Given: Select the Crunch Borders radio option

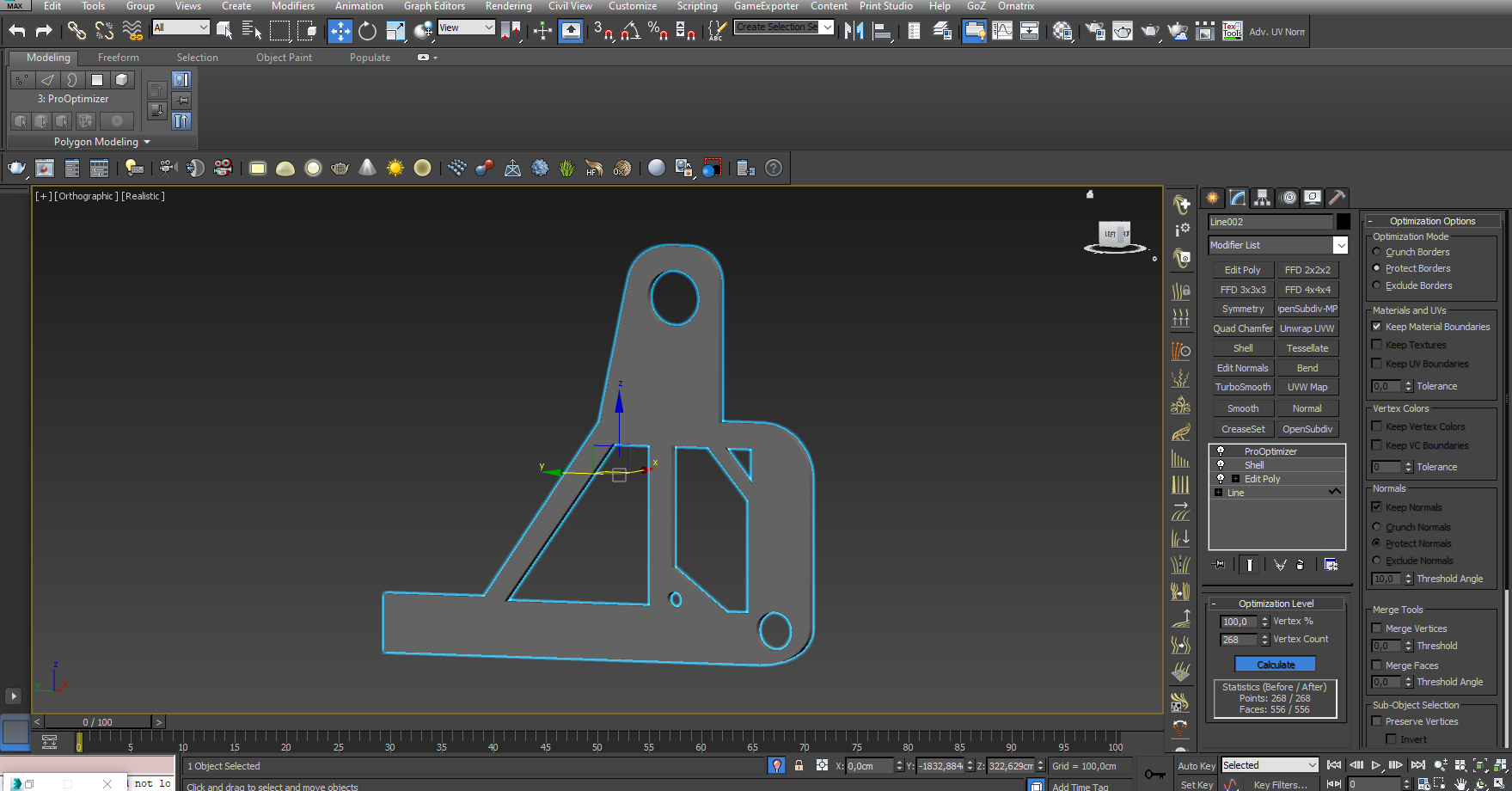Looking at the screenshot, I should point(1377,252).
